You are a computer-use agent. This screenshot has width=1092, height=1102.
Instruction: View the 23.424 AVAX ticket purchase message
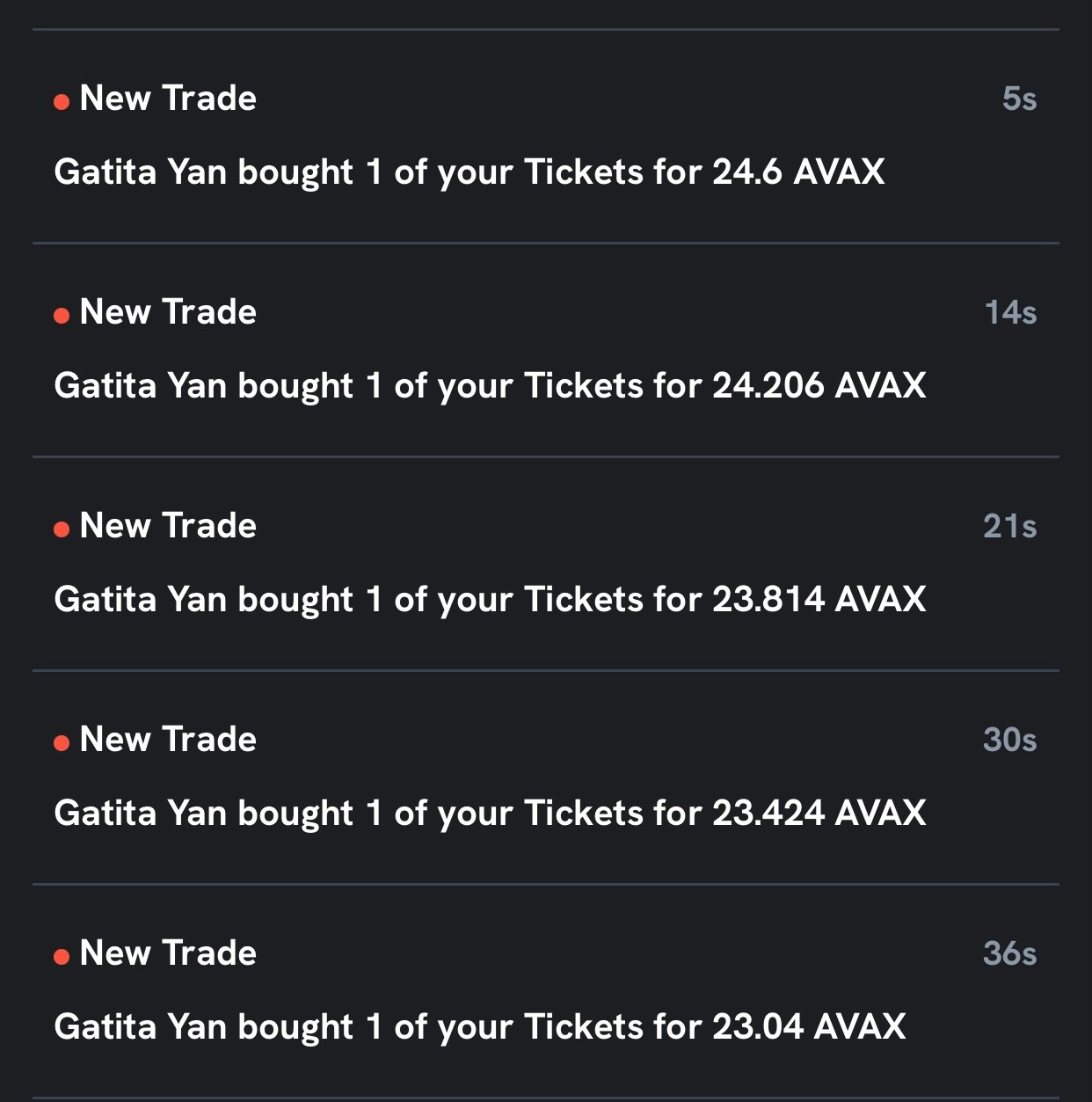(x=490, y=814)
